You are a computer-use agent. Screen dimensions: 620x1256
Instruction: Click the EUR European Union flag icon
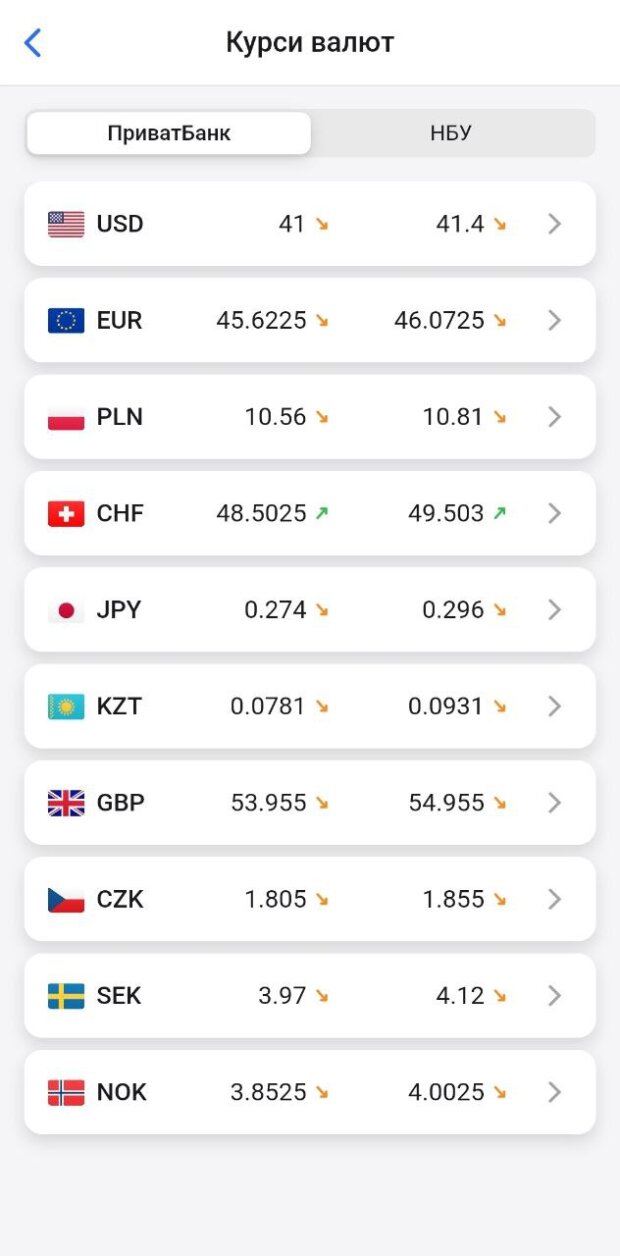pyautogui.click(x=66, y=320)
